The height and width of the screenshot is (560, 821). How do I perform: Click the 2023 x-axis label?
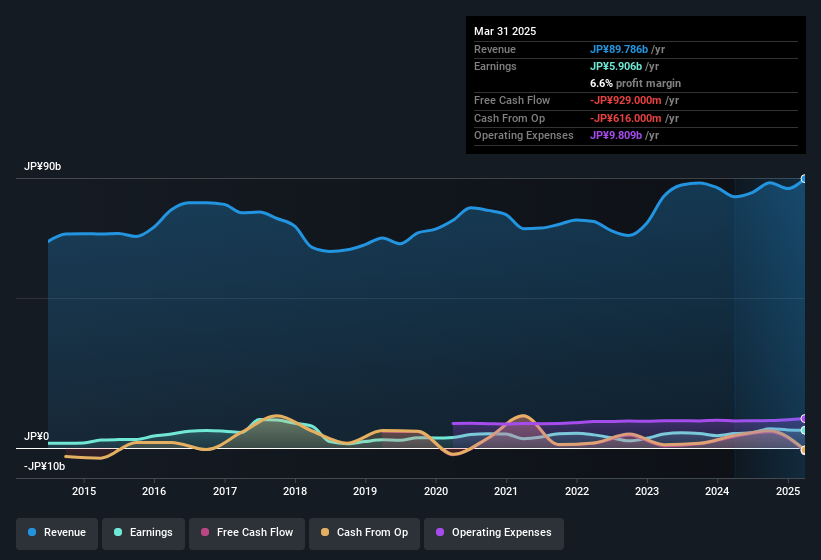(647, 491)
